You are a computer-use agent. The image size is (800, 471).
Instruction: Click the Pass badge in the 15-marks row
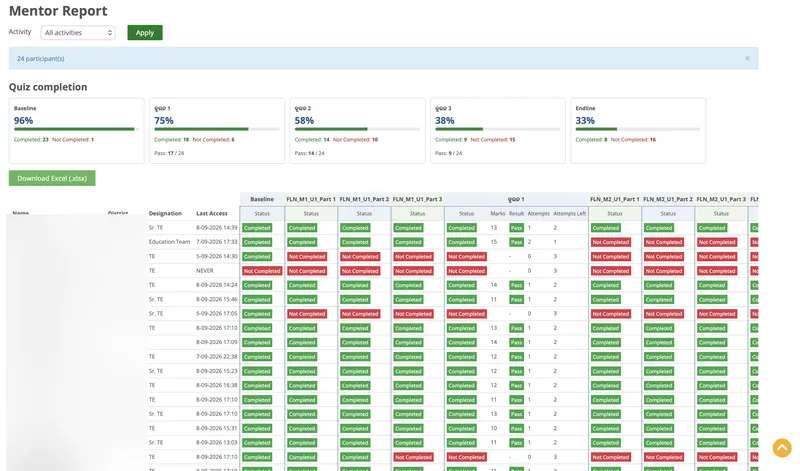click(x=516, y=242)
